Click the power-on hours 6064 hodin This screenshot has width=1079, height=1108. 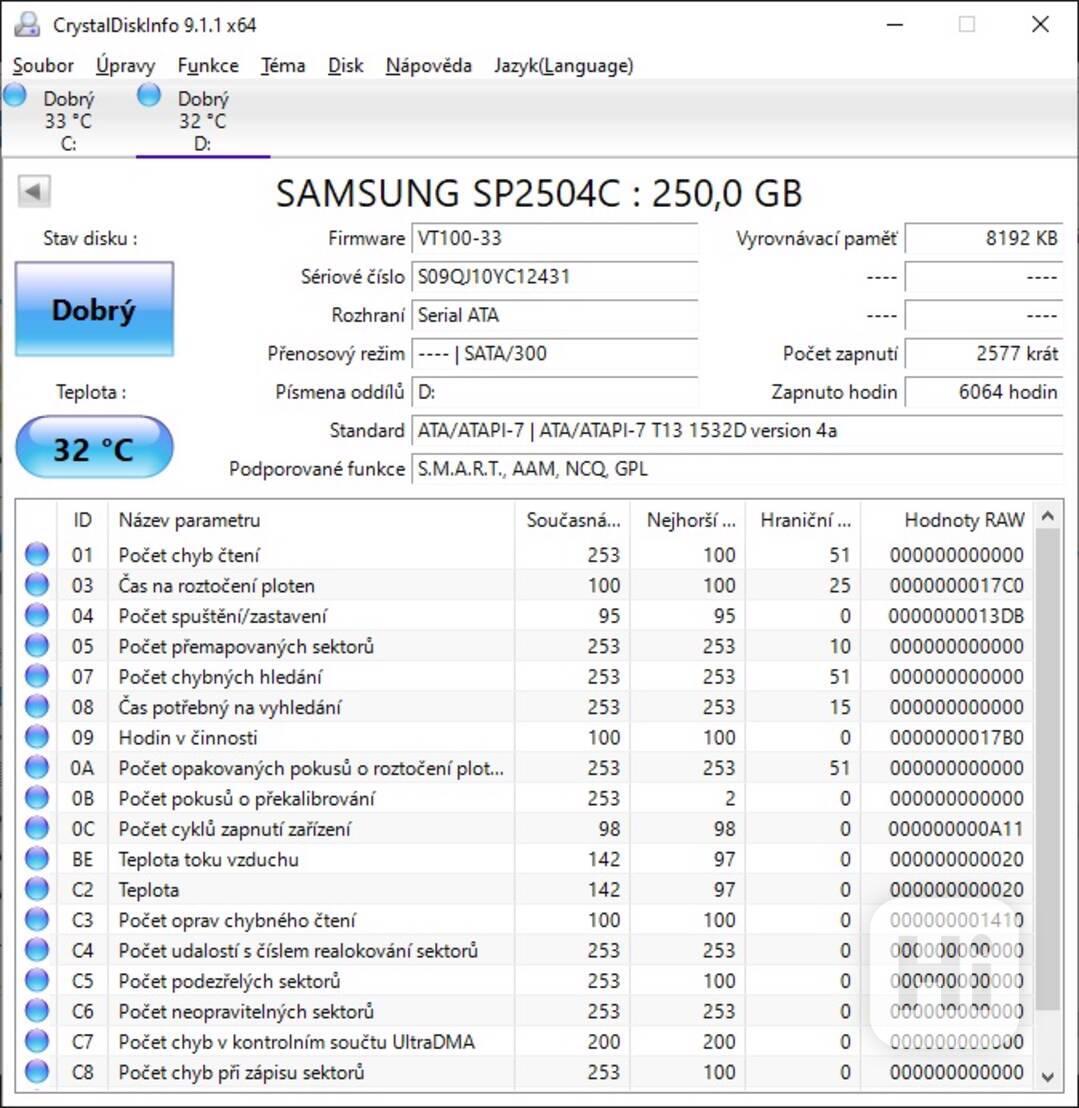pos(984,391)
